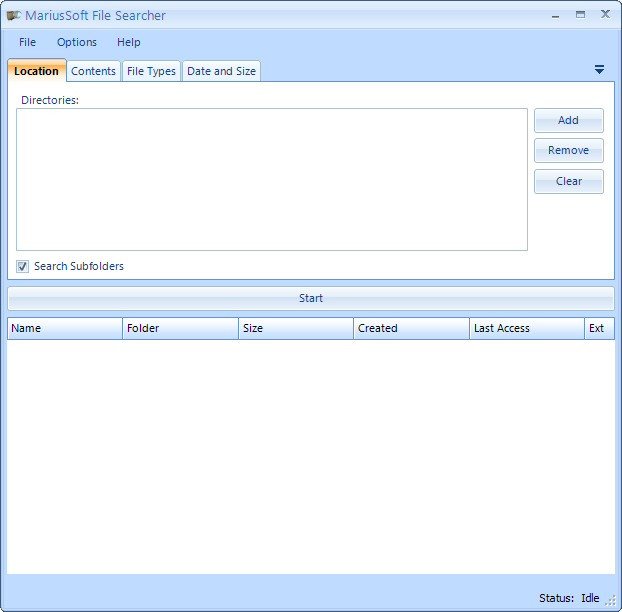Close the File Searcher window
Image resolution: width=622 pixels, height=612 pixels.
click(x=605, y=14)
